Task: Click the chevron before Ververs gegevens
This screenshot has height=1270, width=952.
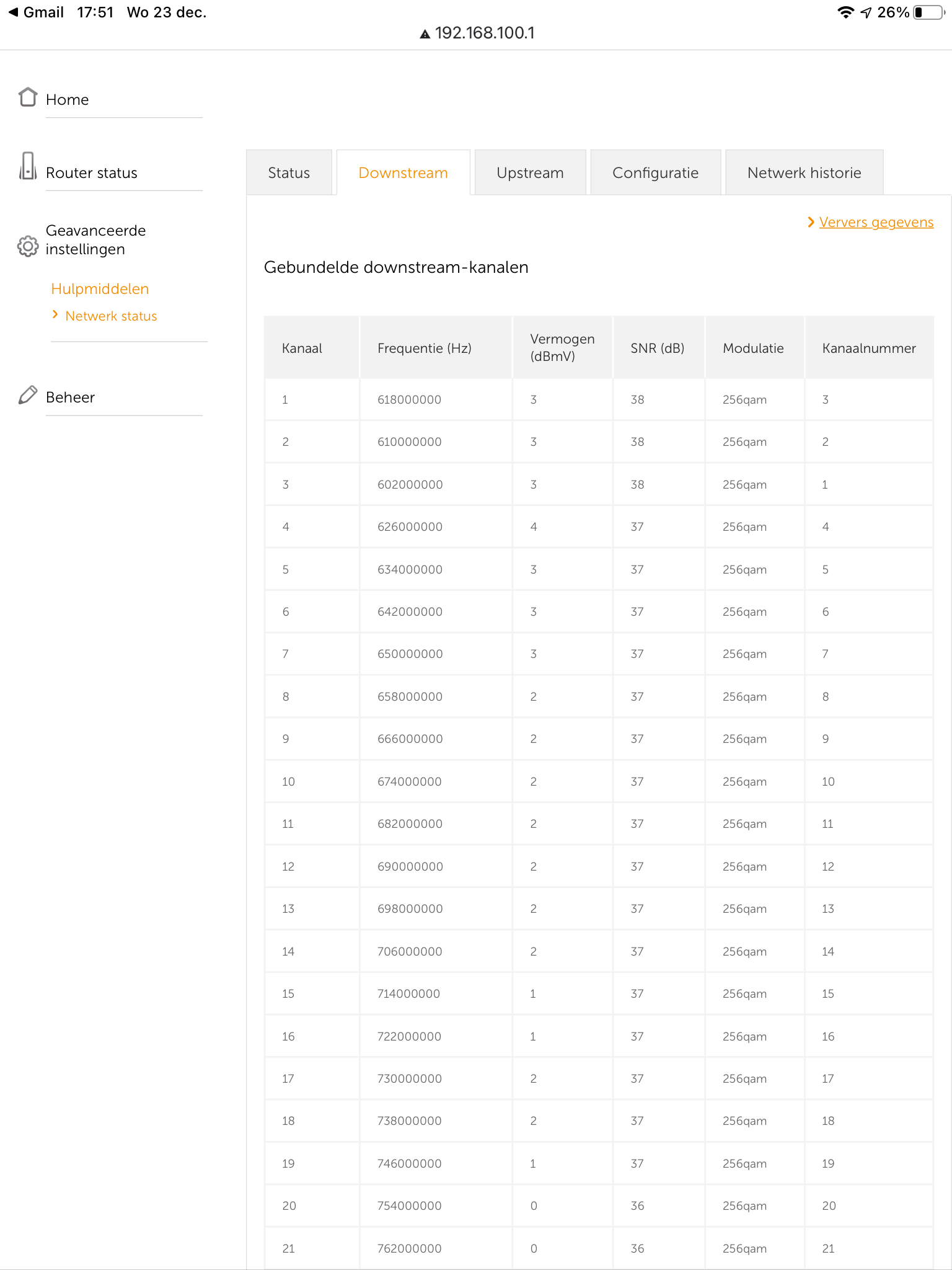Action: tap(811, 222)
